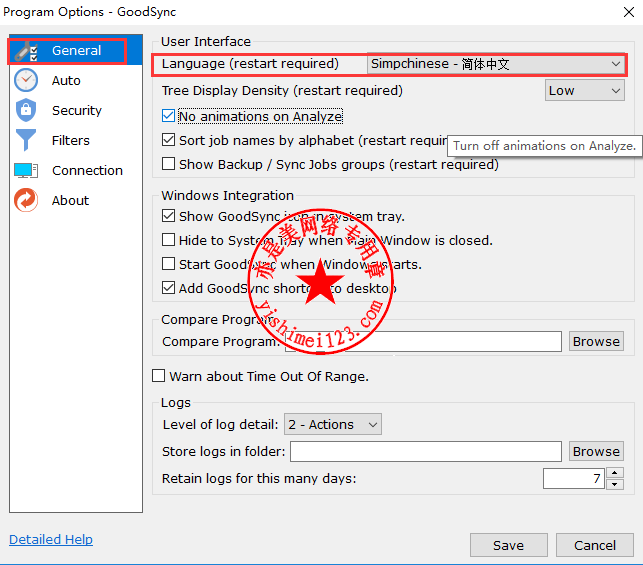Image resolution: width=643 pixels, height=565 pixels.
Task: Open the Security shield lock icon
Action: coord(26,110)
